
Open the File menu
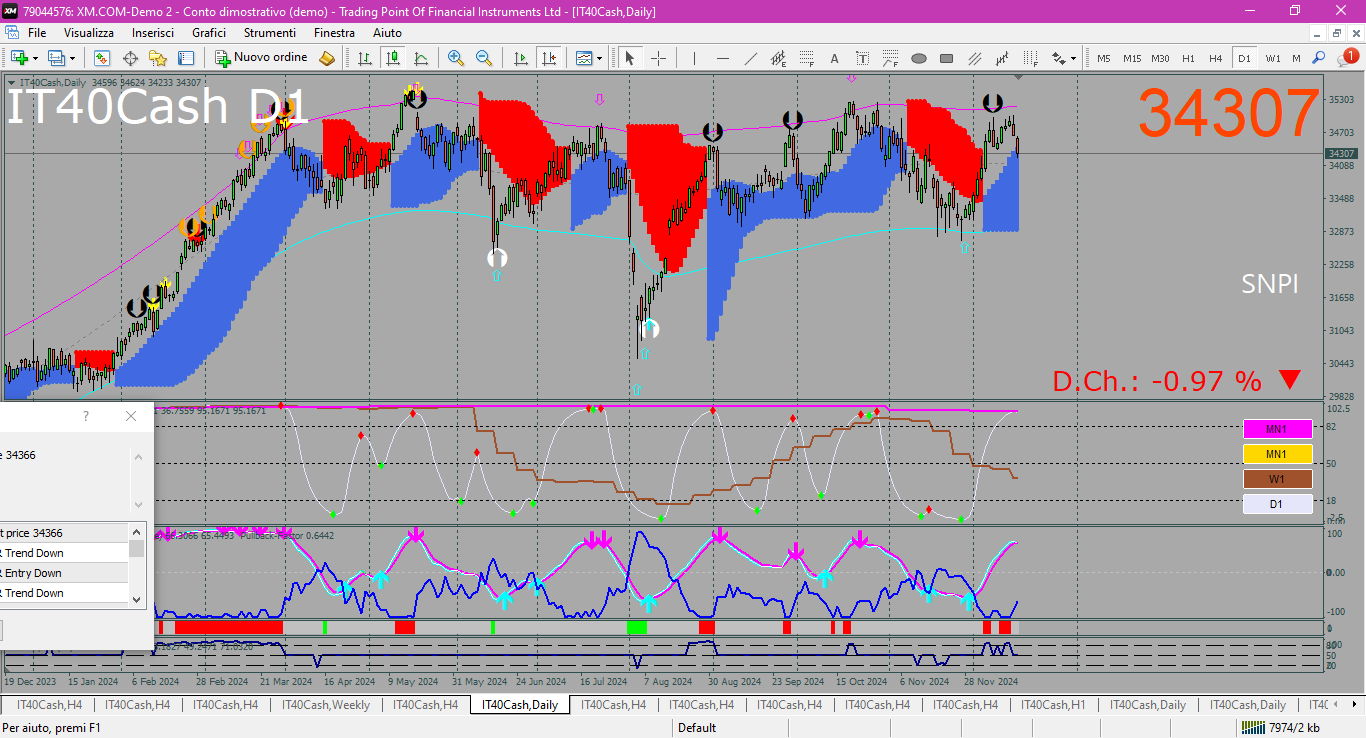click(x=37, y=32)
